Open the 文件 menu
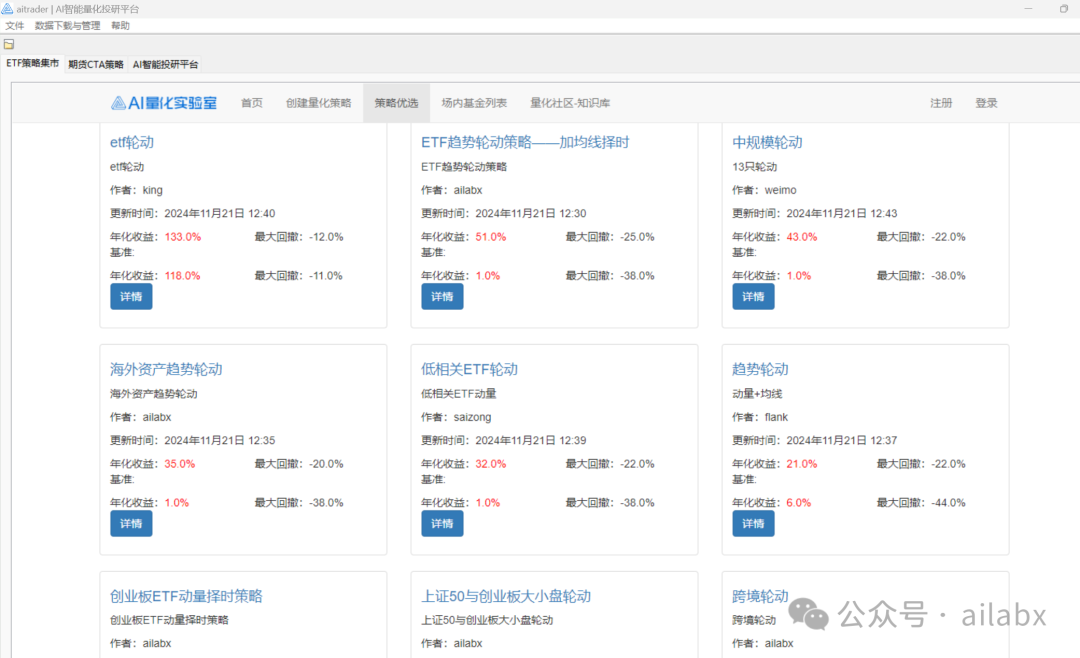The image size is (1080, 658). pos(14,25)
